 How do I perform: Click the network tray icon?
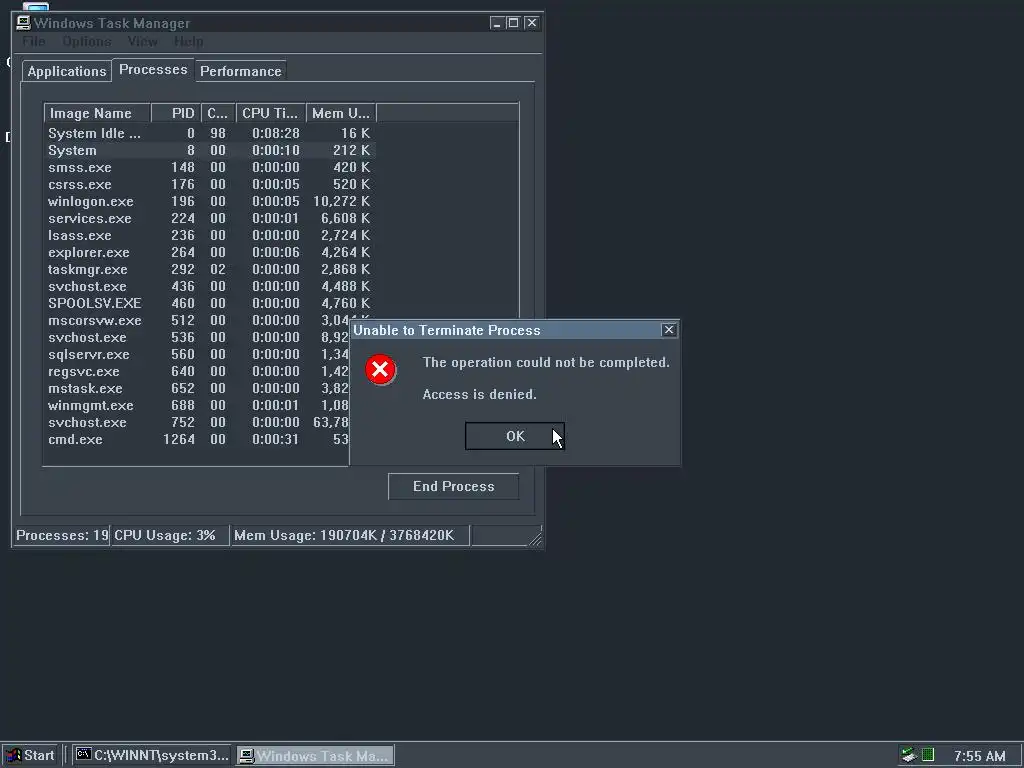tap(909, 756)
